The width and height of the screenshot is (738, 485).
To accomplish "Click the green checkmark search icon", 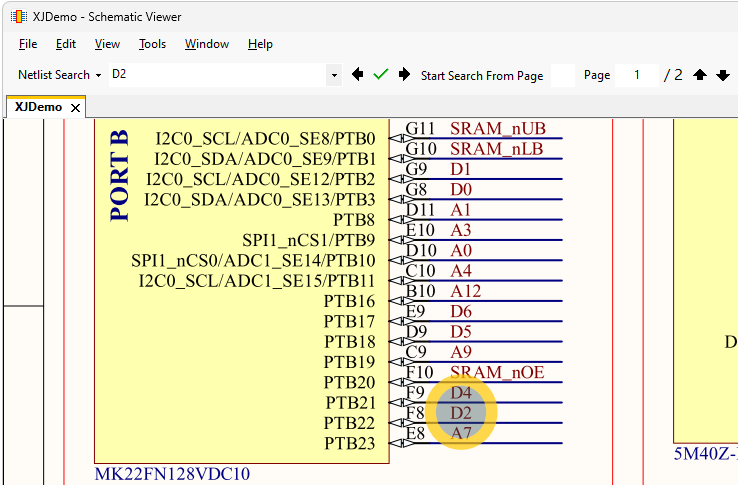I will click(x=380, y=75).
